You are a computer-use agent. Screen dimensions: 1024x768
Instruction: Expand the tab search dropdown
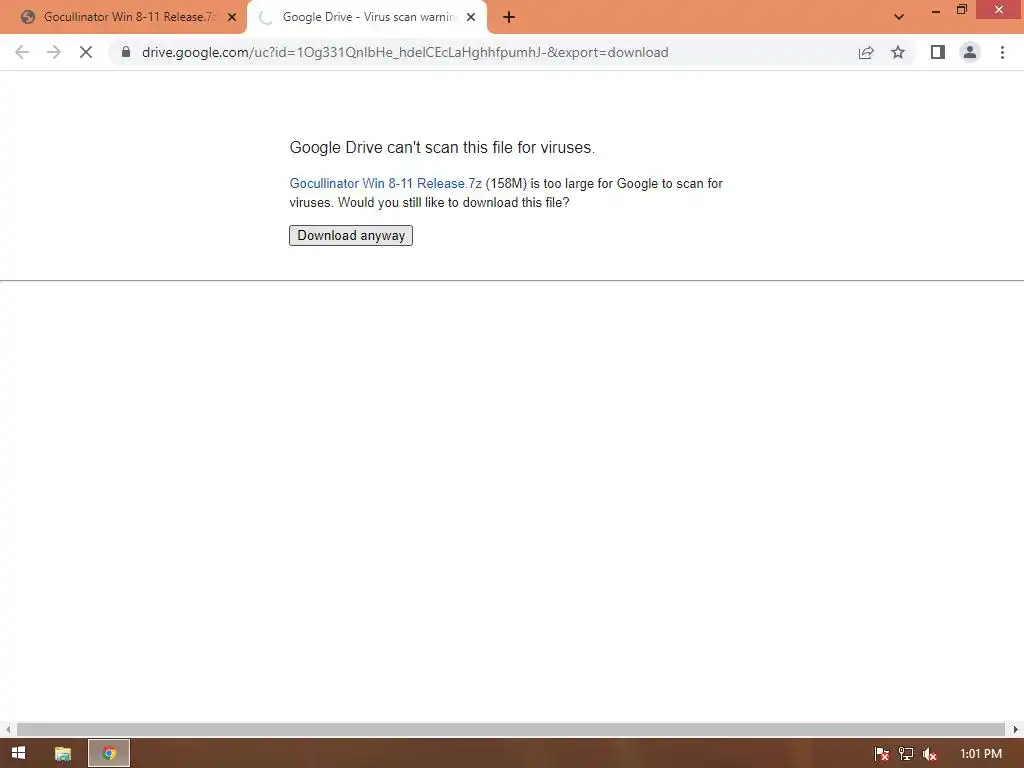point(899,17)
